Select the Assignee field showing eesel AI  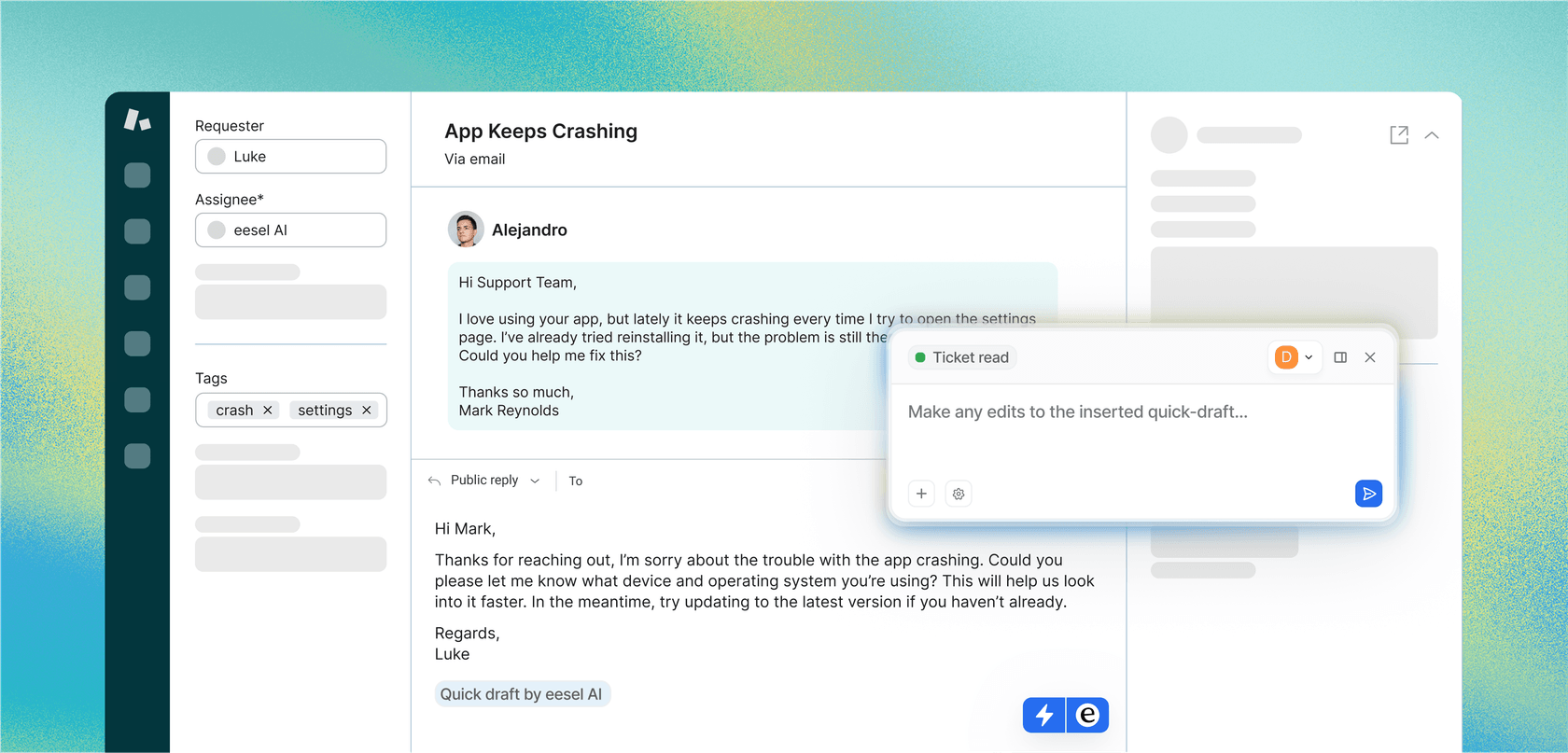(290, 230)
